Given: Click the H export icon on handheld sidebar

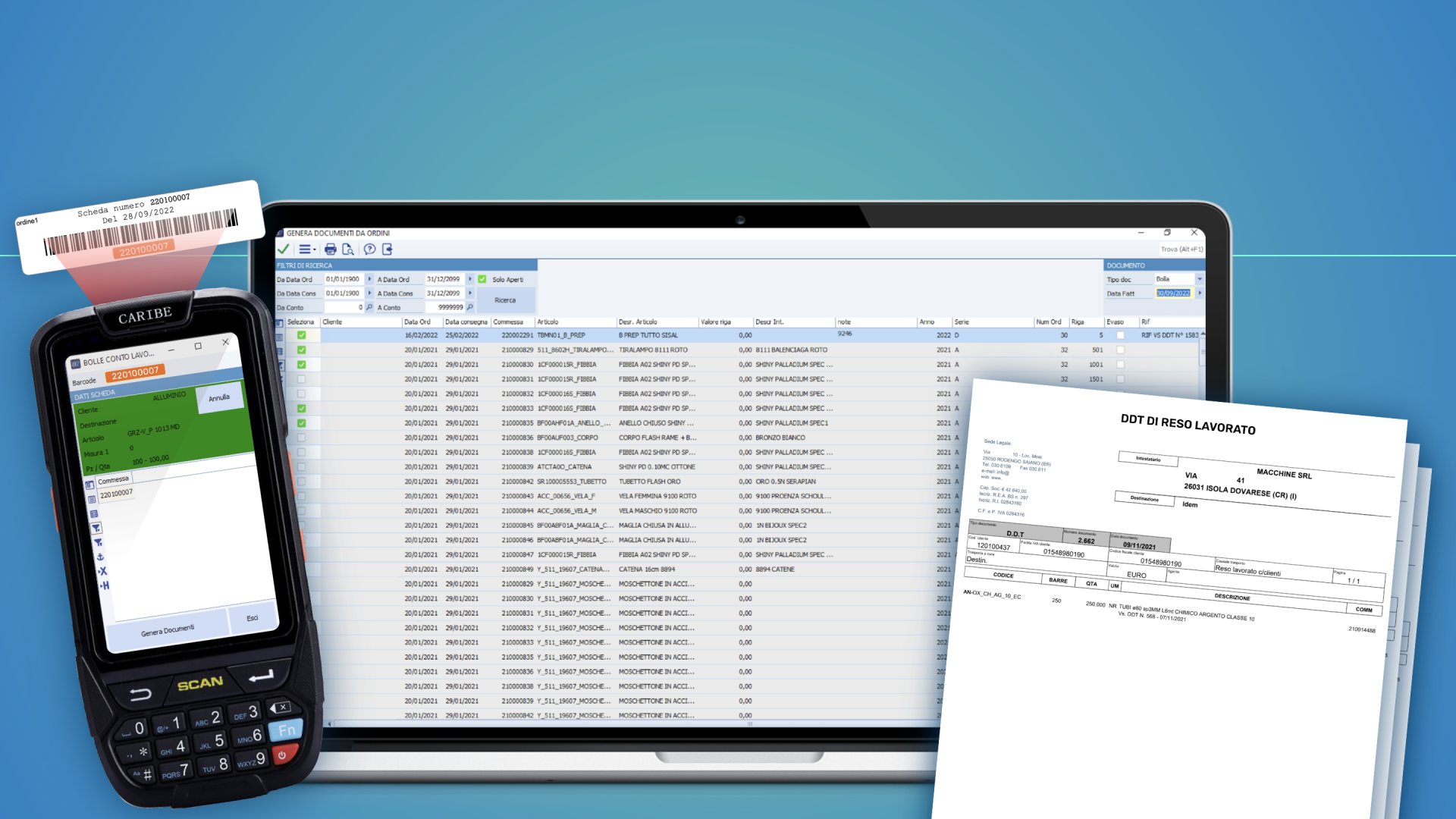Looking at the screenshot, I should pyautogui.click(x=105, y=585).
